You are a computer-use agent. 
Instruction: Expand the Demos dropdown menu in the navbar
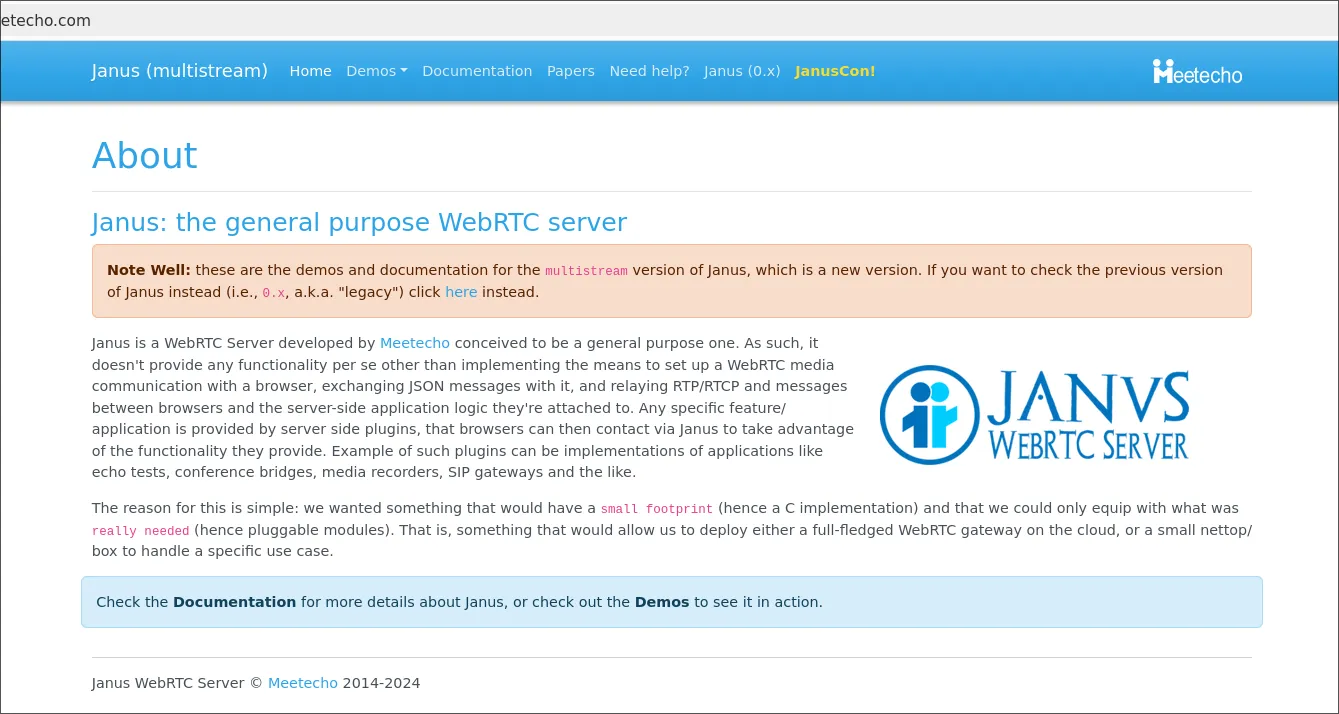(x=376, y=71)
